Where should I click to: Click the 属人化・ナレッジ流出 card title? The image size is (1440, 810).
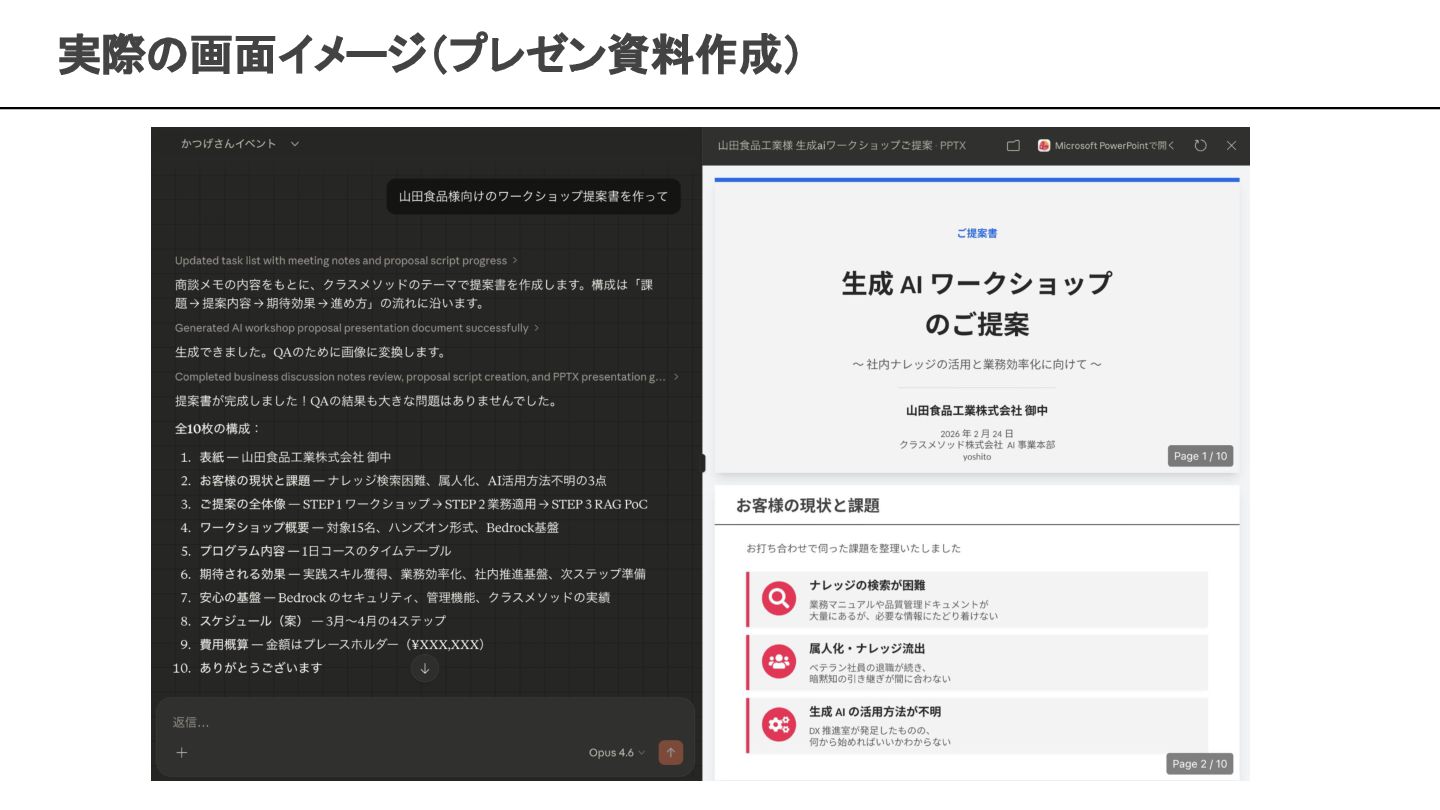[x=867, y=648]
